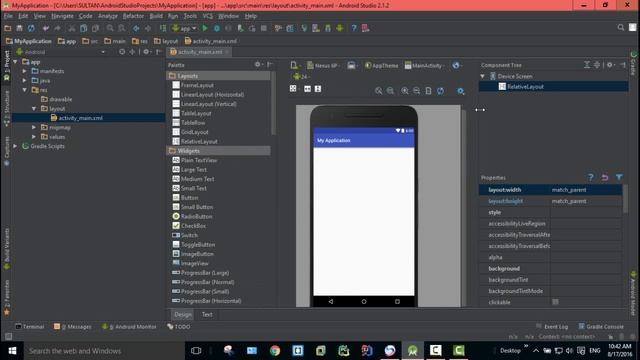Open API level 24 dropdown
The height and width of the screenshot is (360, 640).
click(x=302, y=76)
